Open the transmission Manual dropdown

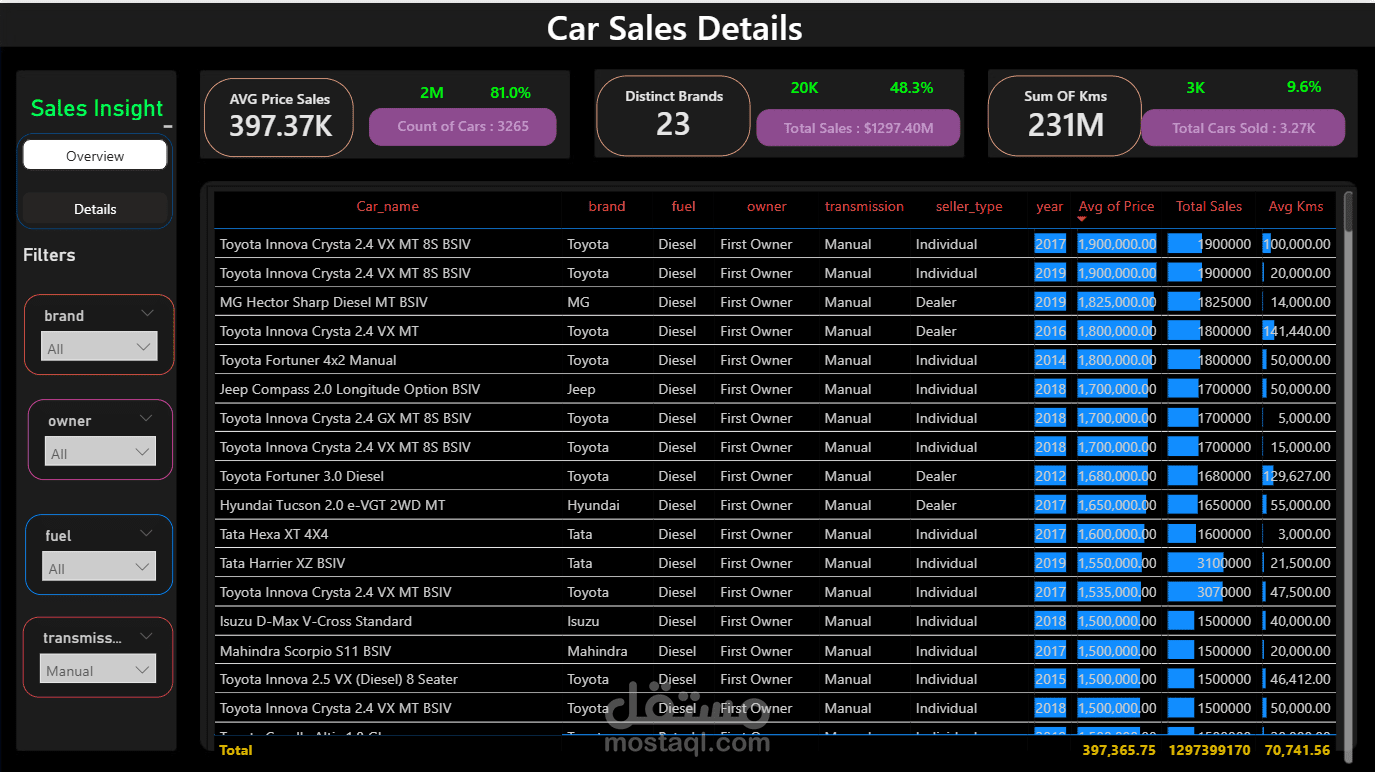[99, 670]
